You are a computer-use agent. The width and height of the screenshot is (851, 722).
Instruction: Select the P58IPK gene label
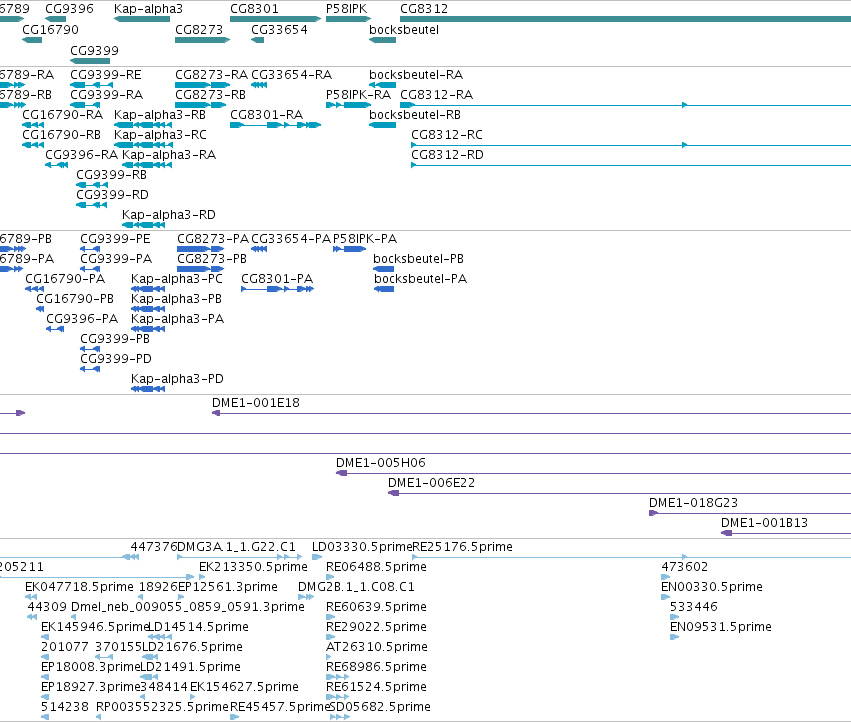[346, 9]
